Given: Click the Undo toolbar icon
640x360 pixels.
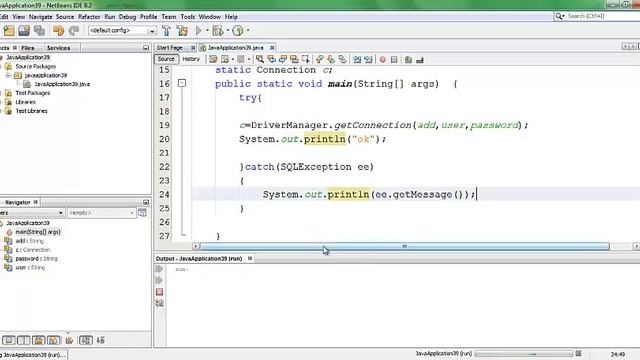Looking at the screenshot, I should 58,31.
